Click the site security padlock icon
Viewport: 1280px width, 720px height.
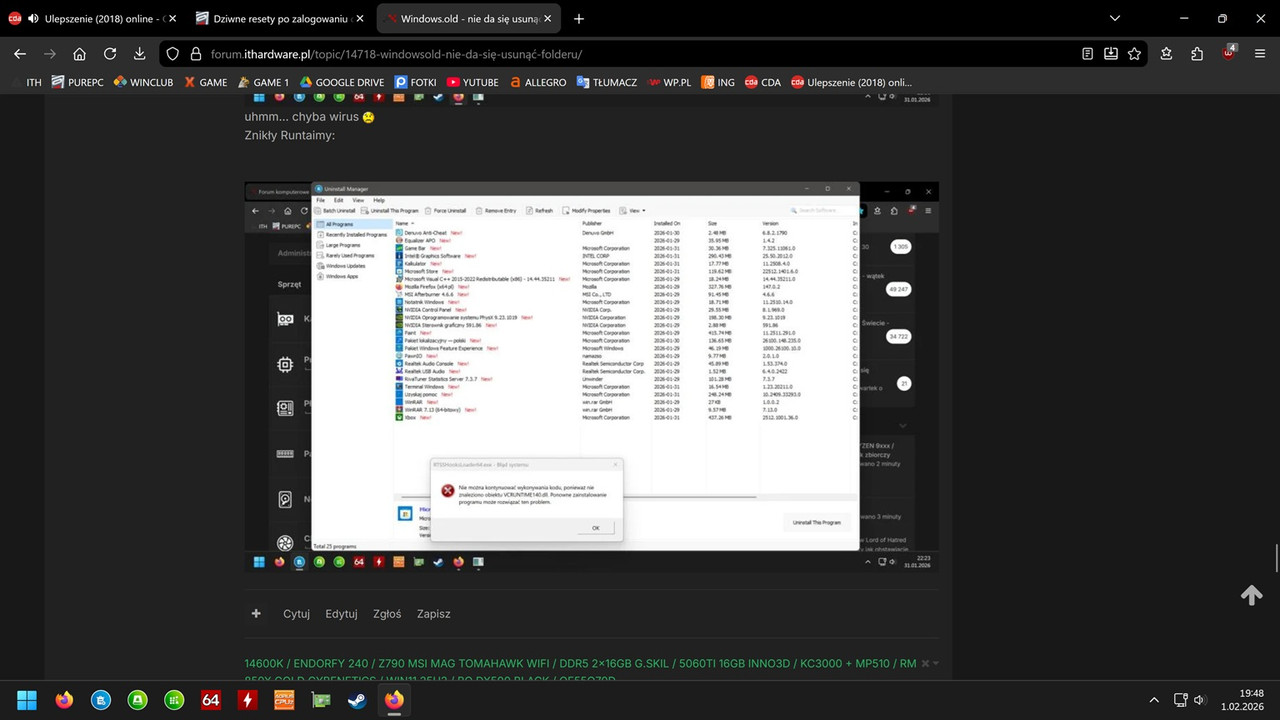(195, 54)
